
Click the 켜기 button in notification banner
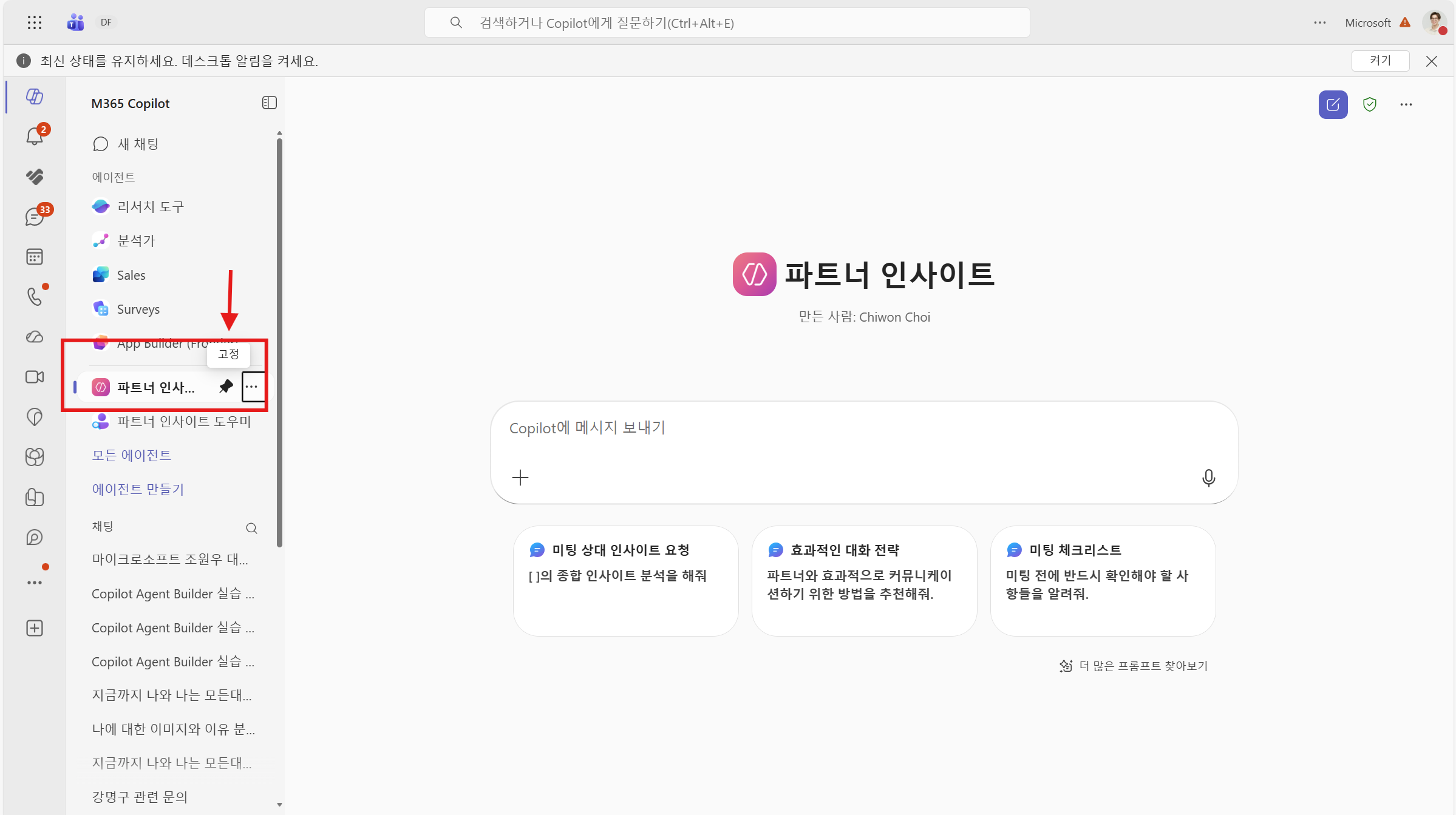point(1380,61)
